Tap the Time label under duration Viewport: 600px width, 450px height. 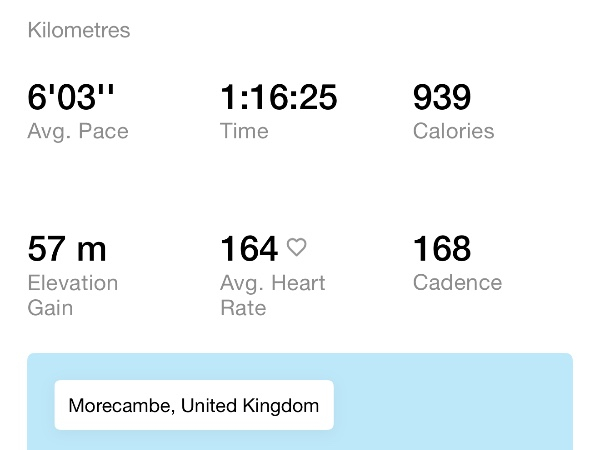click(x=244, y=131)
